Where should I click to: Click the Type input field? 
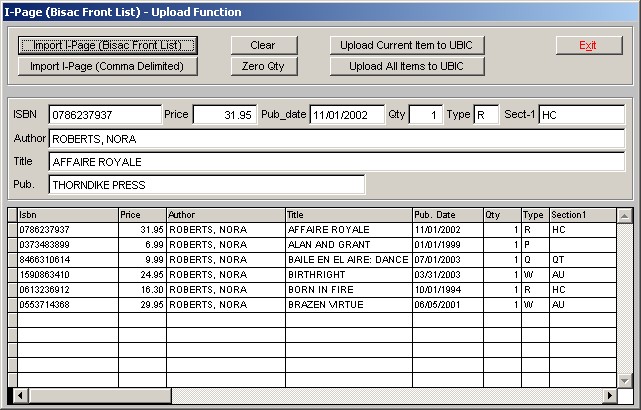click(486, 115)
